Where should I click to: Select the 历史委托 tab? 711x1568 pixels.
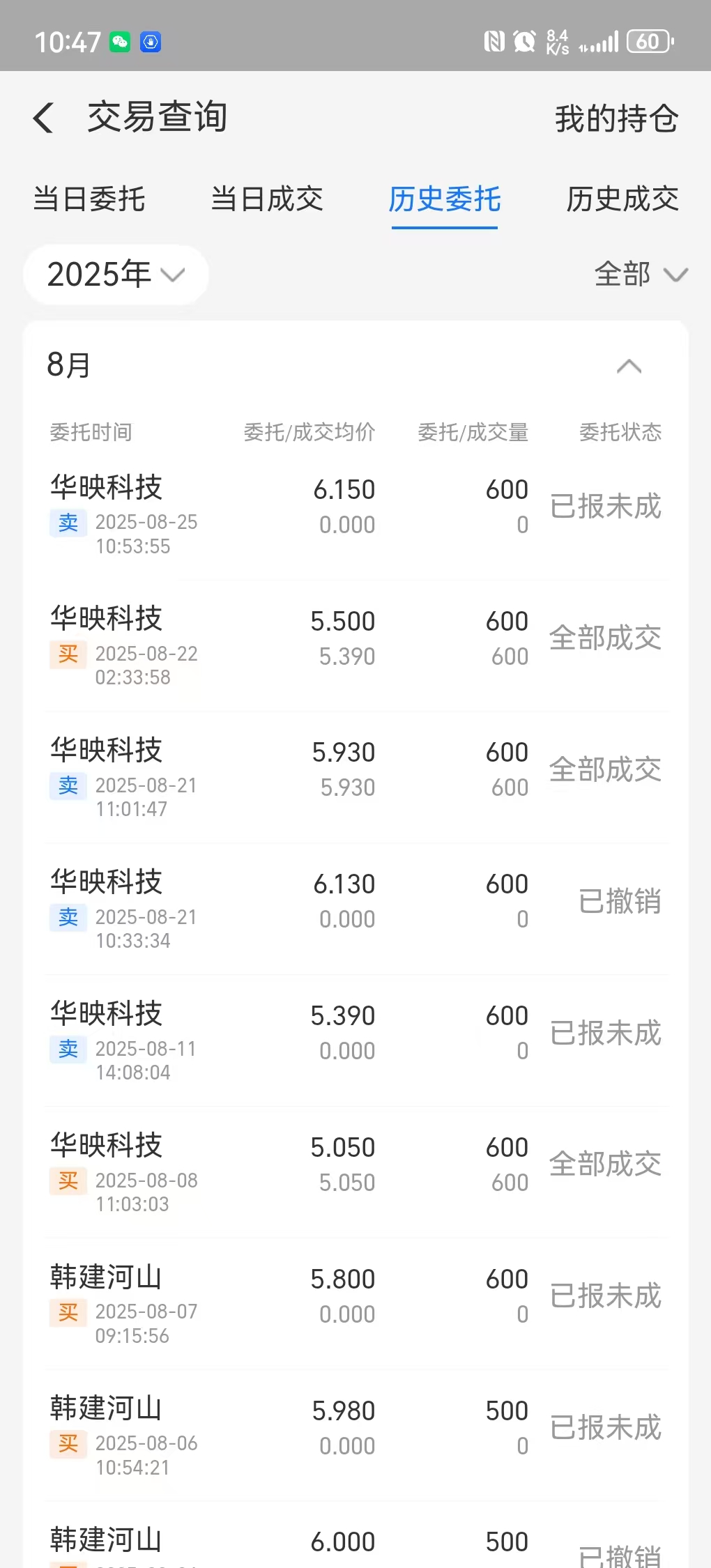pyautogui.click(x=445, y=199)
